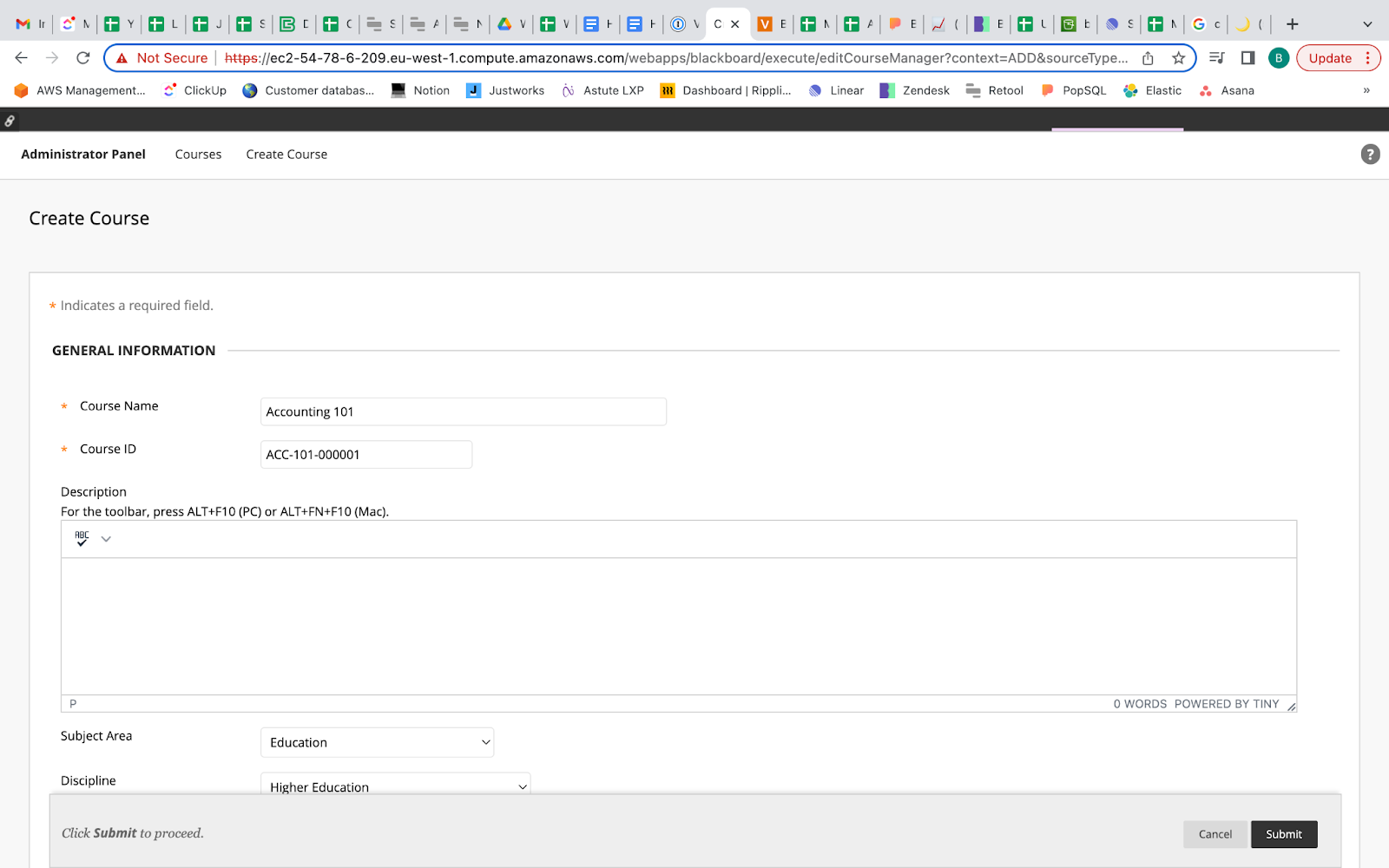This screenshot has height=868, width=1389.
Task: Click into the Course Name field
Action: point(463,412)
